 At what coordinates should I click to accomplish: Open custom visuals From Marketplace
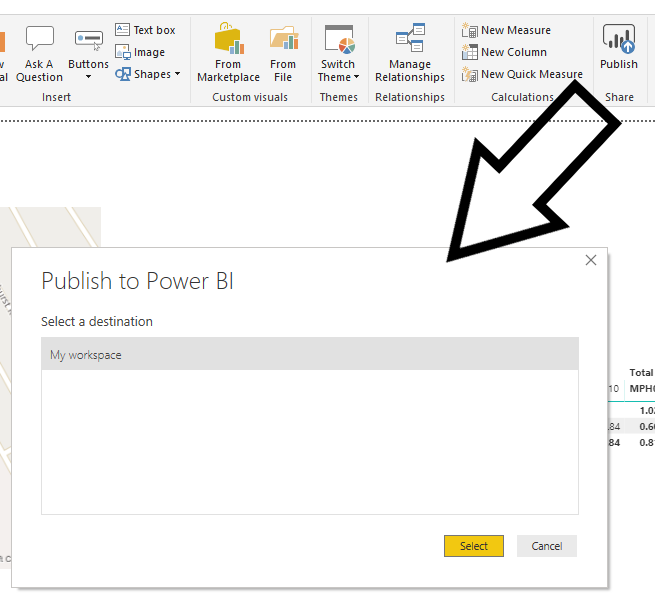pyautogui.click(x=228, y=53)
